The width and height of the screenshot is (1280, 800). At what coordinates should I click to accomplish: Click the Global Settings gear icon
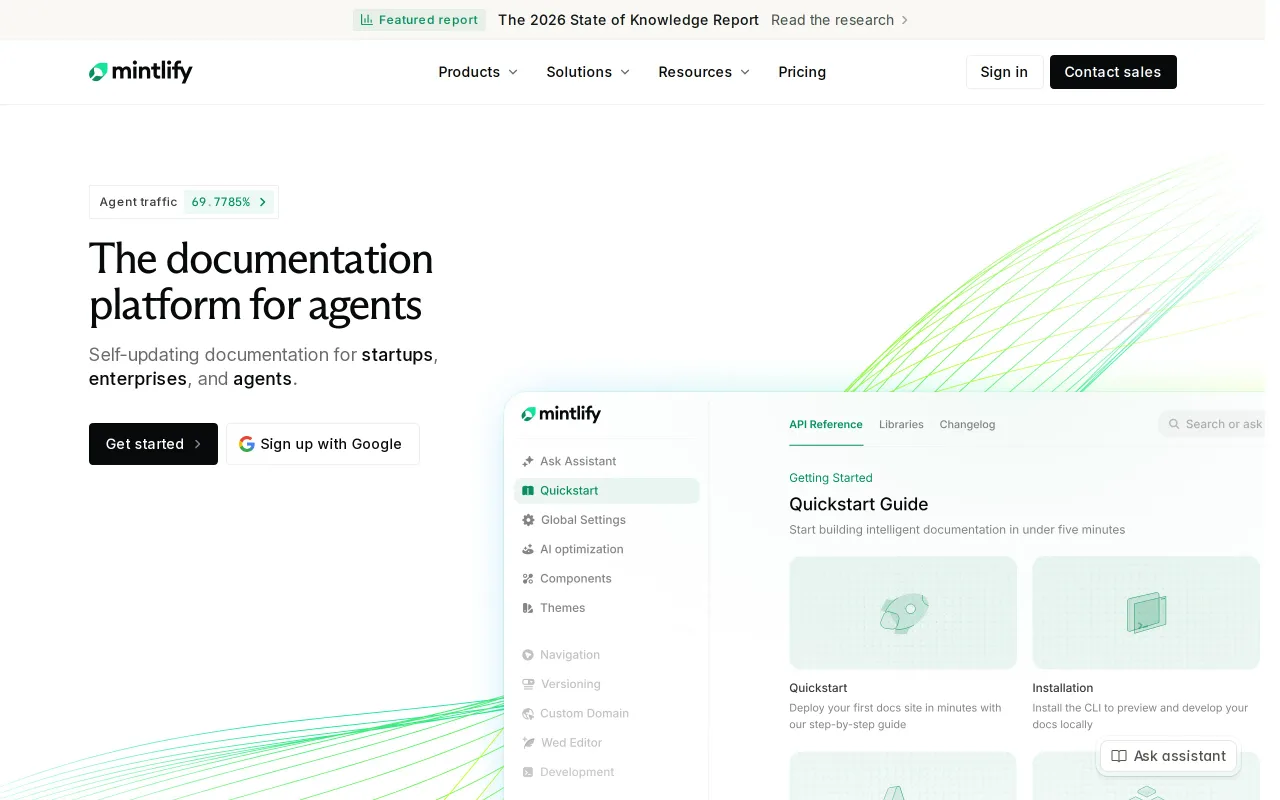click(x=528, y=520)
